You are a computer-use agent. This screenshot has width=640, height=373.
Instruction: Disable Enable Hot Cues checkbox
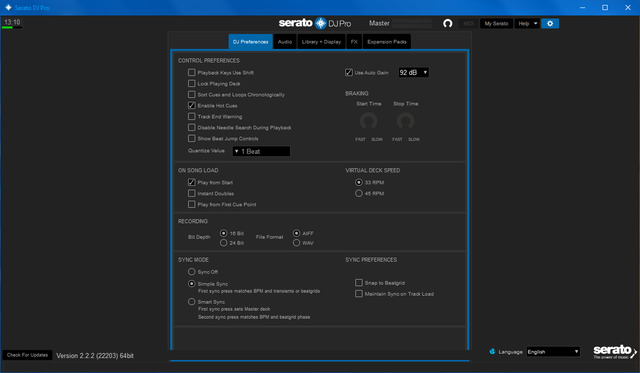click(191, 105)
